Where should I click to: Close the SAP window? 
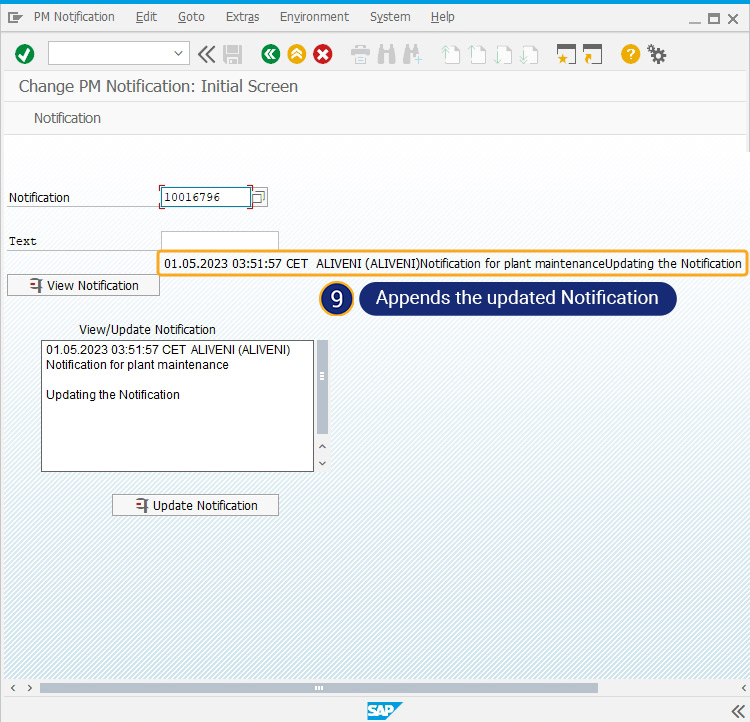733,19
